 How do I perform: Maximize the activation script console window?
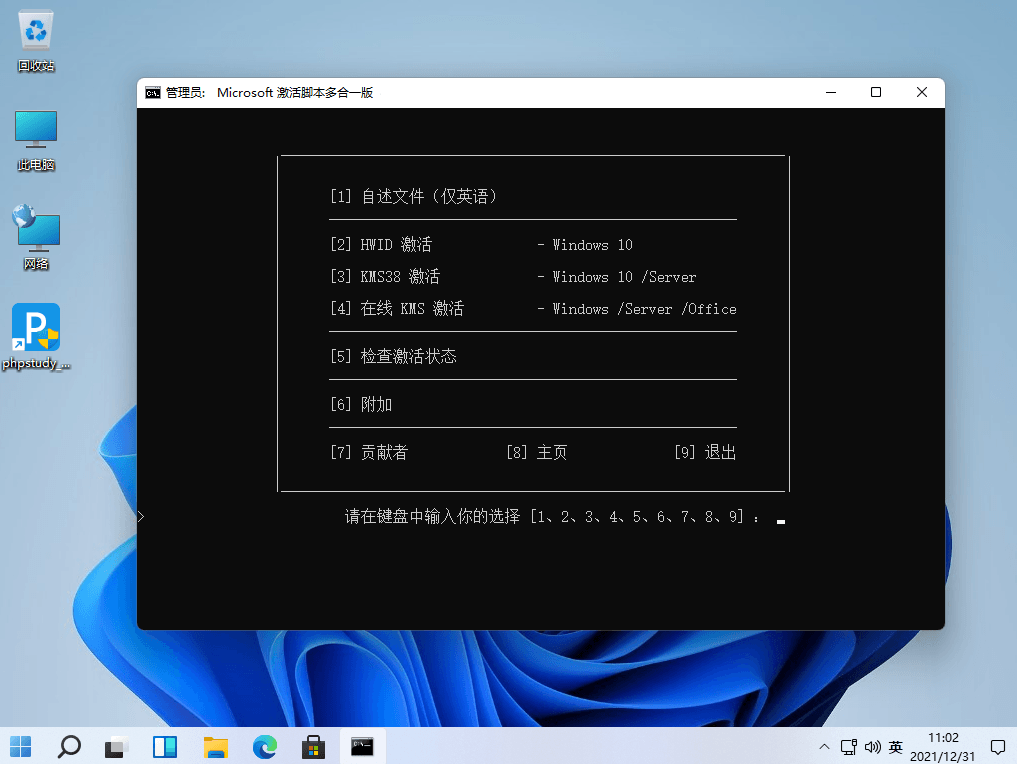[876, 92]
